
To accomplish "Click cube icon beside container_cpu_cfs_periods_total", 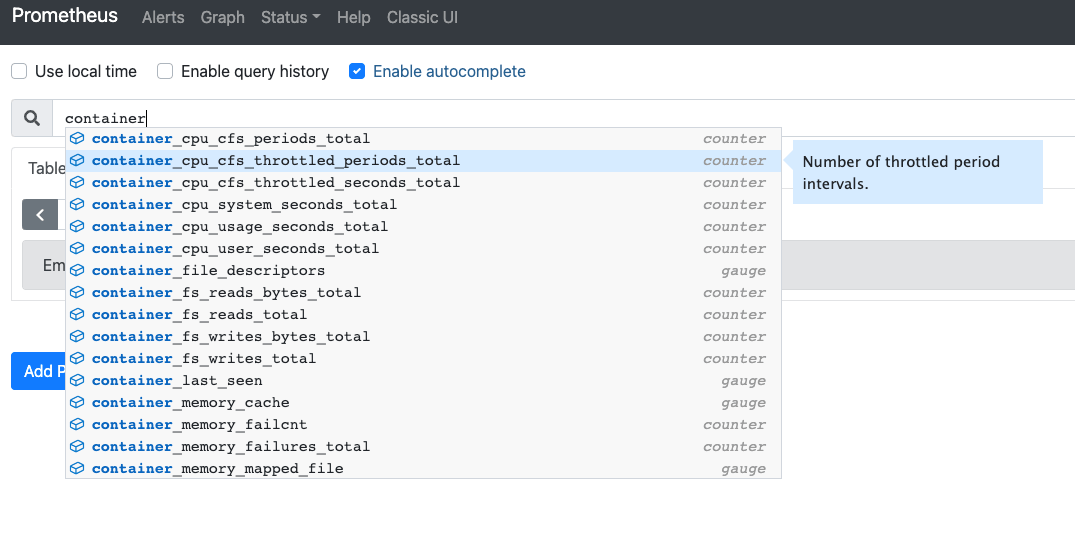I will point(77,139).
